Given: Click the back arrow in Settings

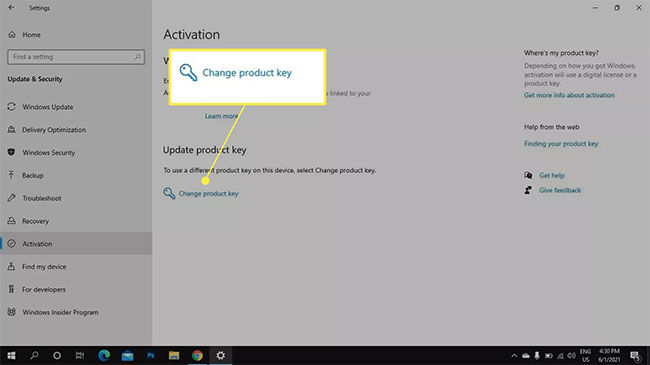Looking at the screenshot, I should click(x=11, y=8).
